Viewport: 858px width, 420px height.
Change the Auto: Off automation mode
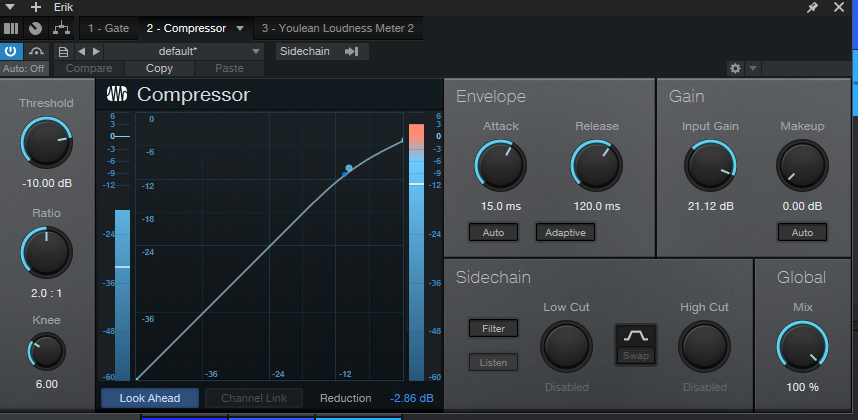click(24, 68)
